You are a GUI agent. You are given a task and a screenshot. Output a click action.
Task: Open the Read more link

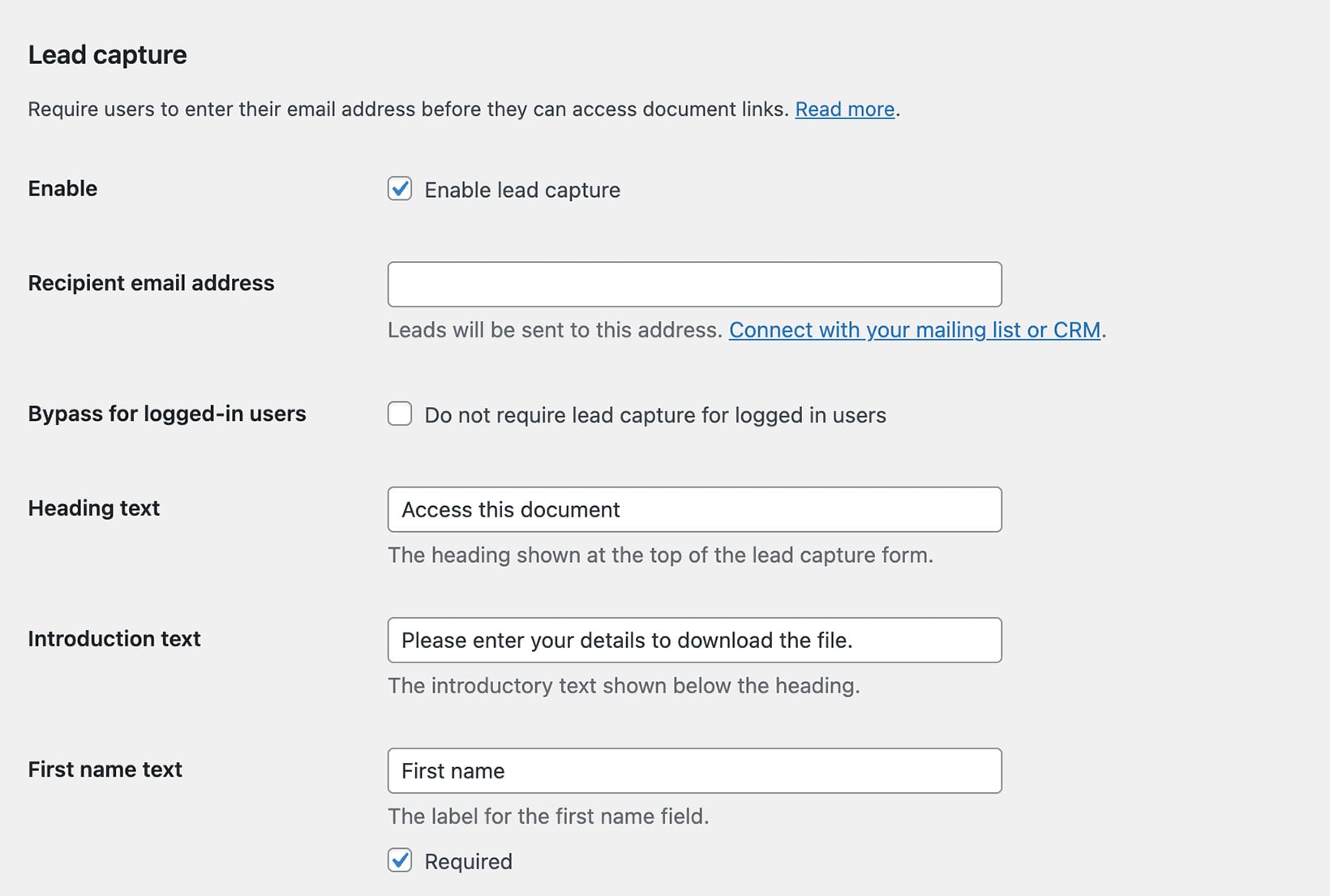844,109
